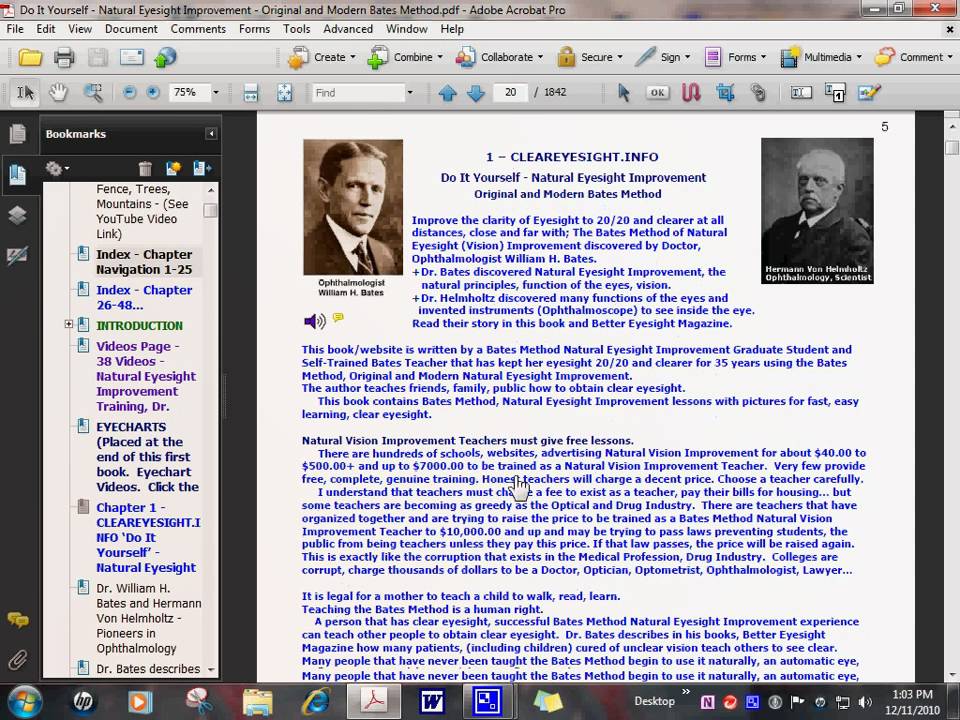Open Internet Explorer from the taskbar
Viewport: 960px width, 720px height.
(317, 701)
